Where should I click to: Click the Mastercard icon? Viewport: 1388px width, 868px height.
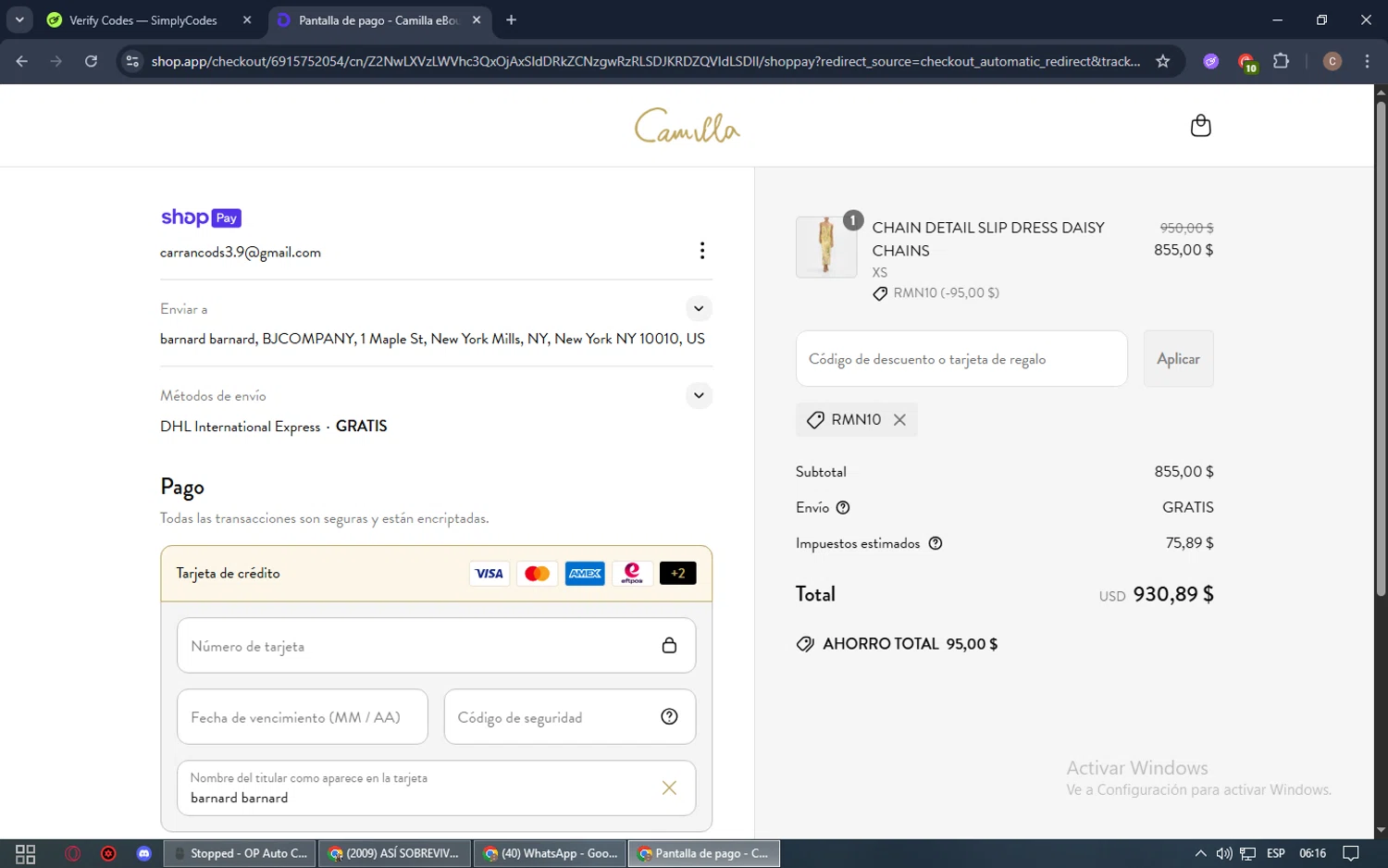pyautogui.click(x=537, y=574)
